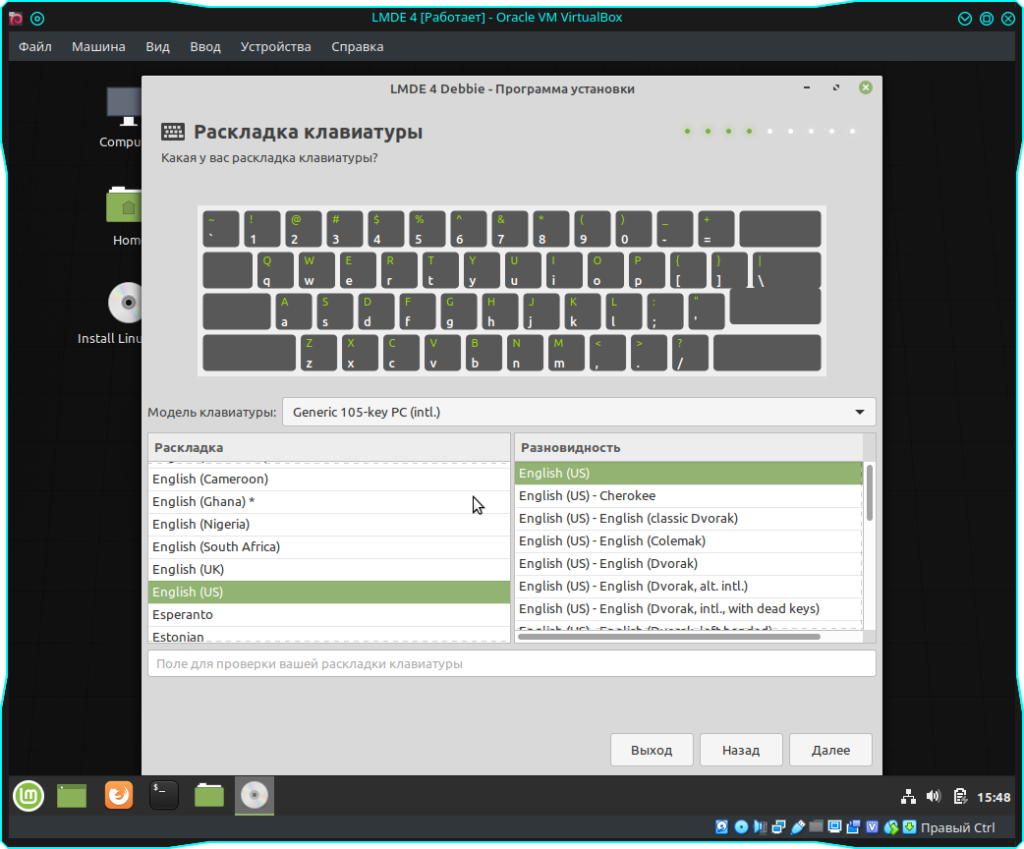Open the Home folder desktop icon
The image size is (1024, 849).
pos(126,207)
